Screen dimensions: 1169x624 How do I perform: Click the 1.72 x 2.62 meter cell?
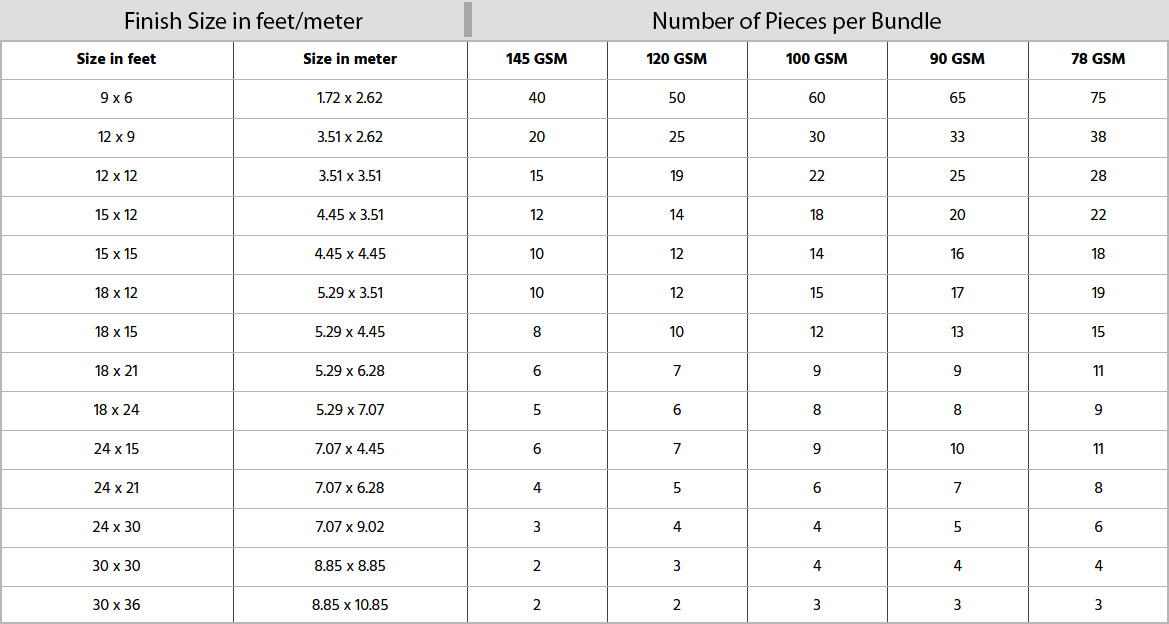[350, 98]
